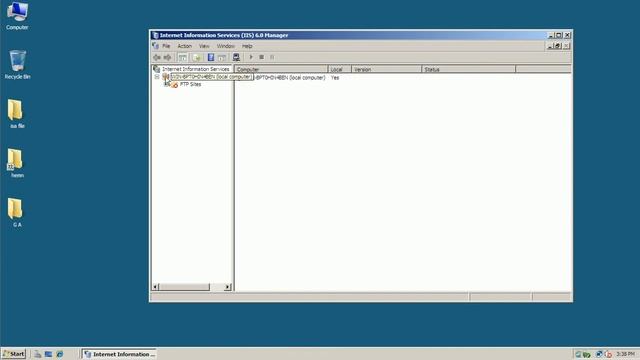Click the tree pane left scroll arrow
The height and width of the screenshot is (360, 640).
[155, 287]
